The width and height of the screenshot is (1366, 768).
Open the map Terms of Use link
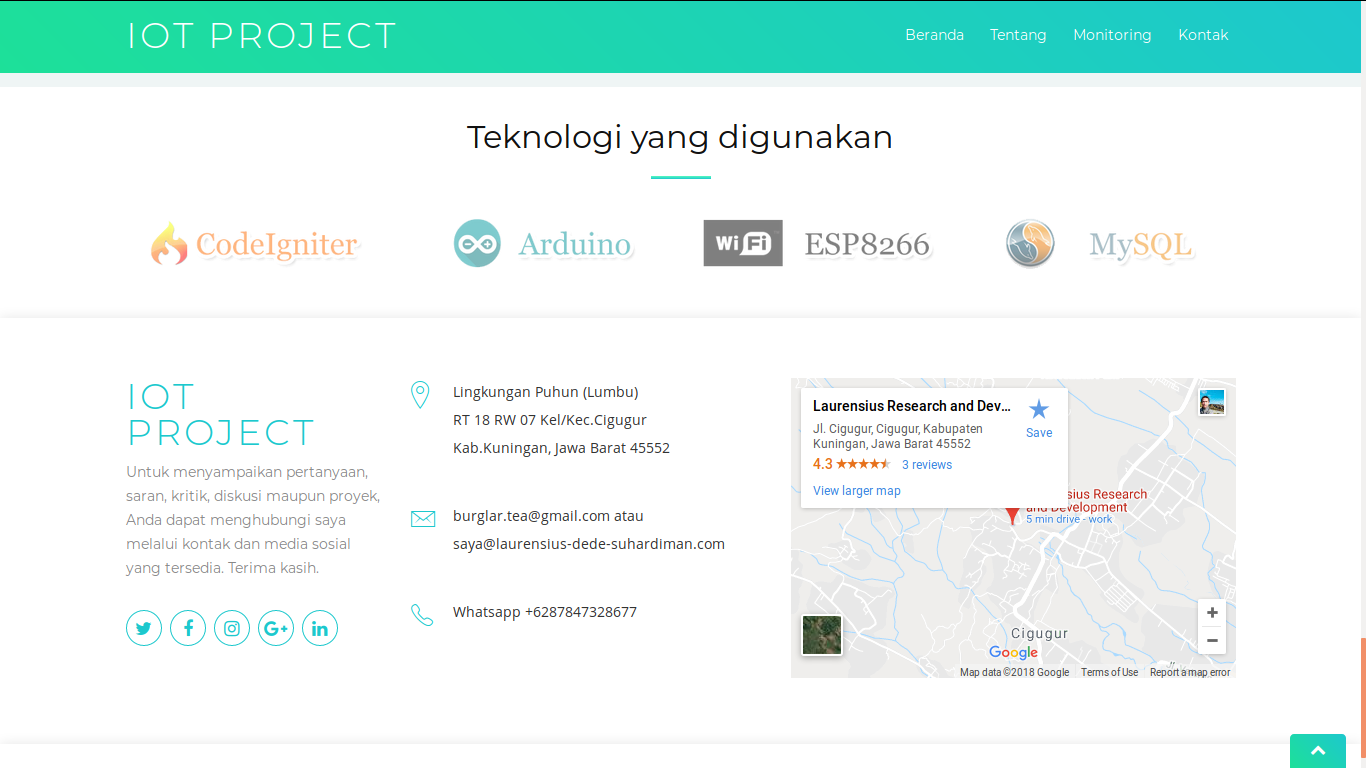click(x=1109, y=672)
